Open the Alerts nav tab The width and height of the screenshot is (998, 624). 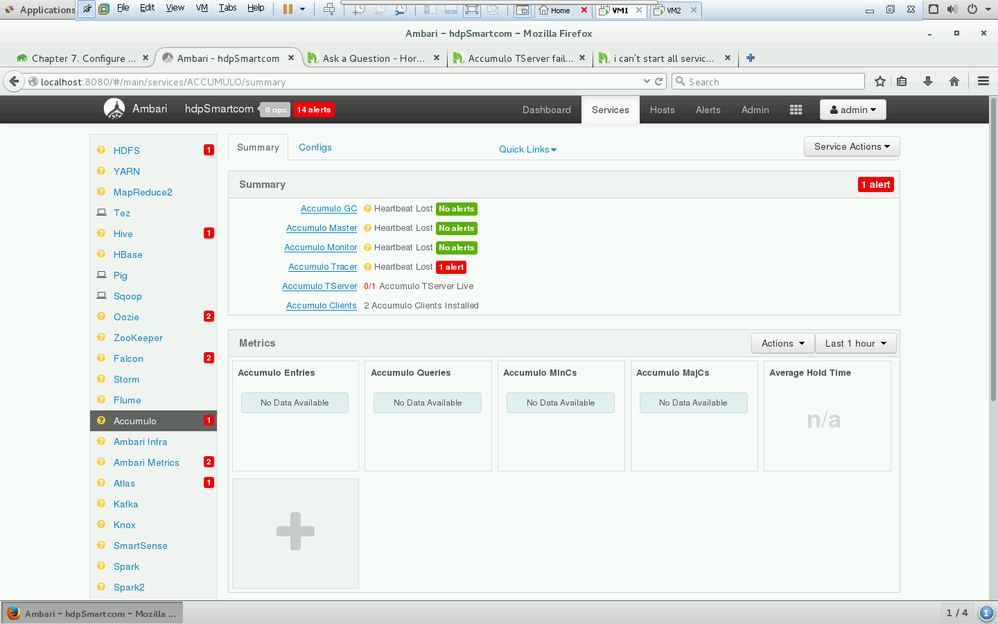[708, 110]
